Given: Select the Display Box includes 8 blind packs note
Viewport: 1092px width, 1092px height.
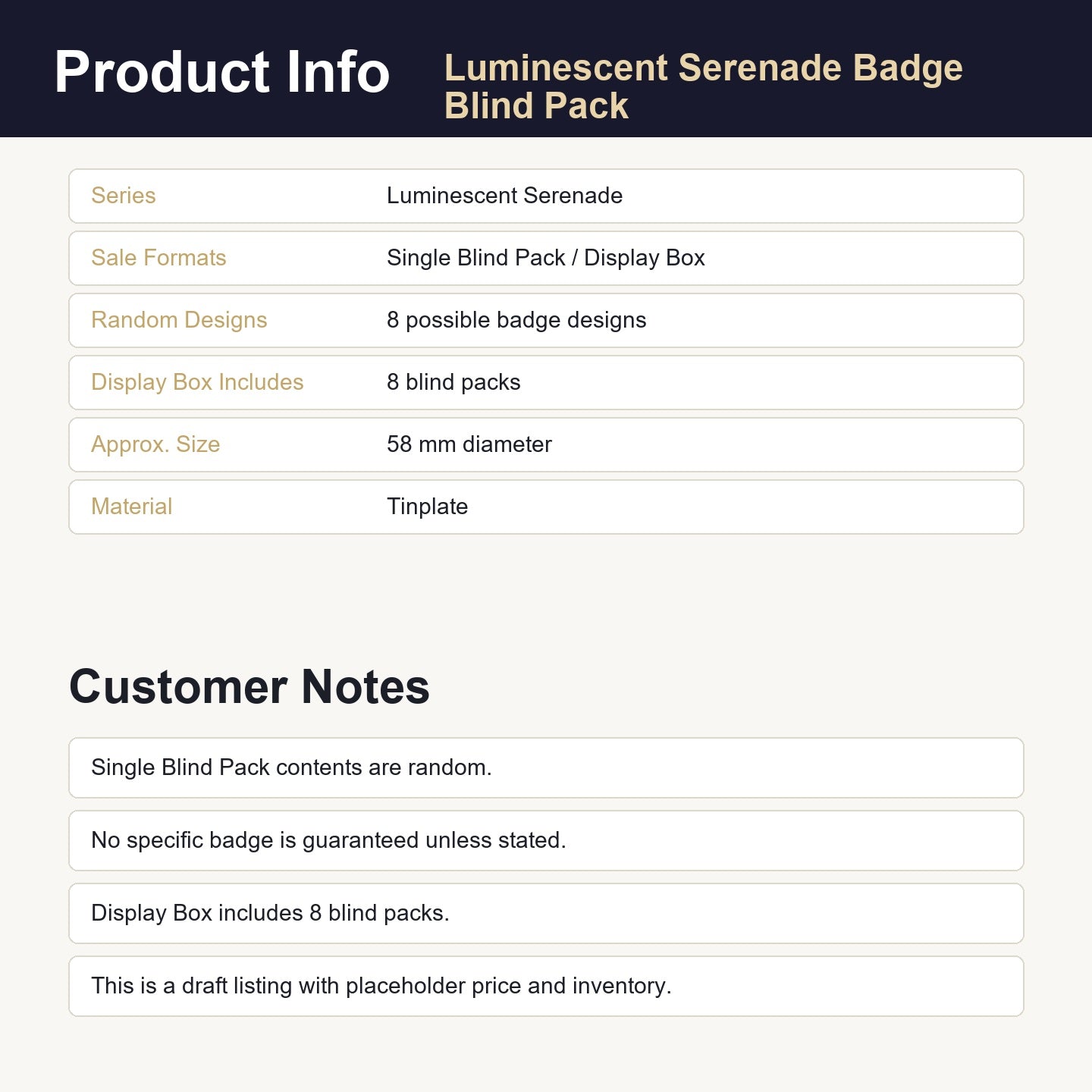Looking at the screenshot, I should pos(546,913).
